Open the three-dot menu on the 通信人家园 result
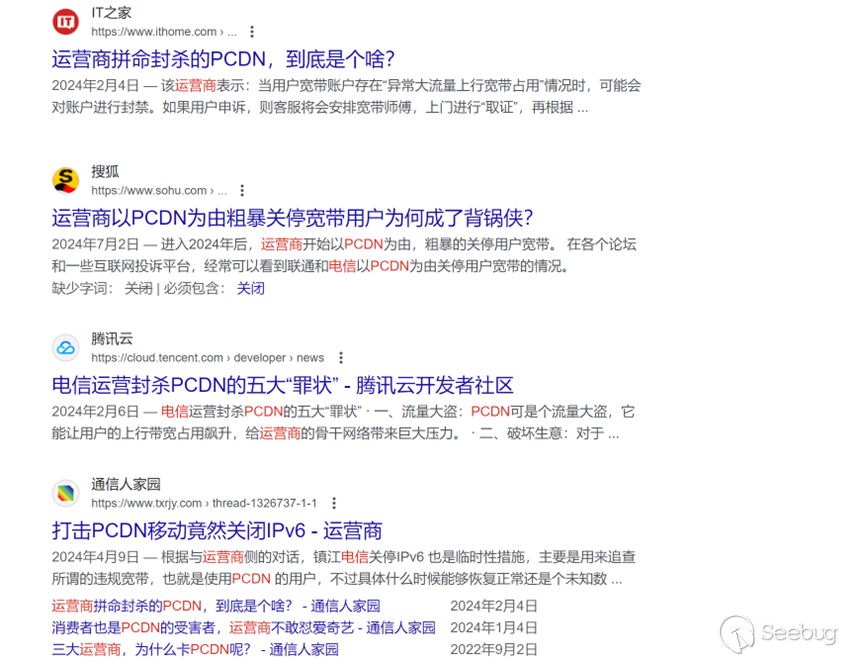The width and height of the screenshot is (865, 661). pyautogui.click(x=334, y=503)
